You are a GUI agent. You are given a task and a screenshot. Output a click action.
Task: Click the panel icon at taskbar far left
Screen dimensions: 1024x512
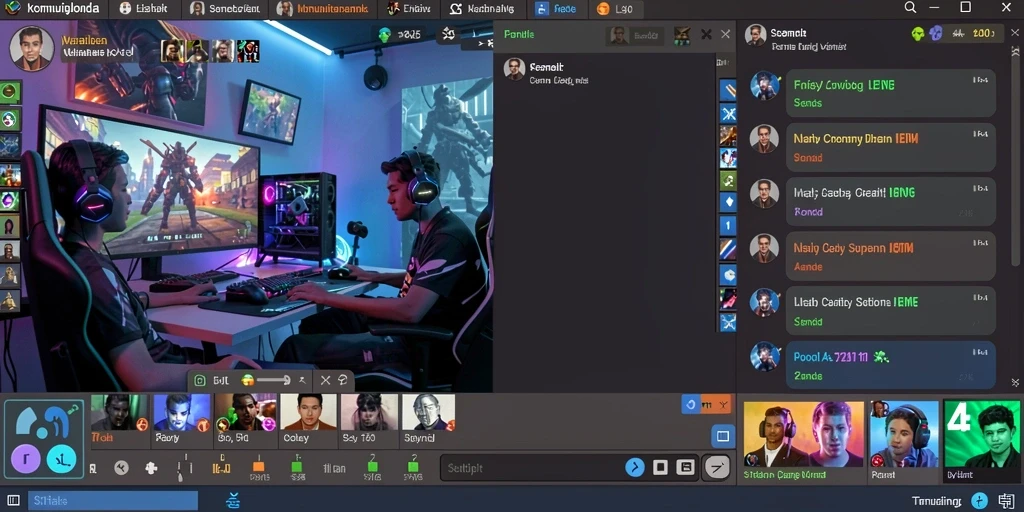click(13, 501)
